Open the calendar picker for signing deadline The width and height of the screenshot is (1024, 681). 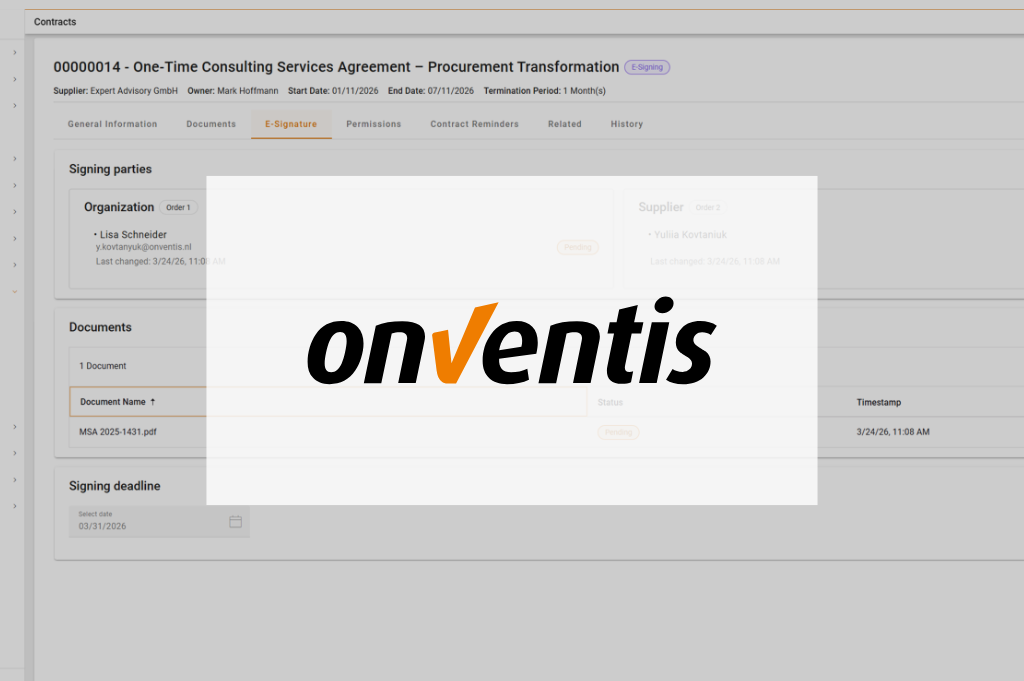click(235, 522)
